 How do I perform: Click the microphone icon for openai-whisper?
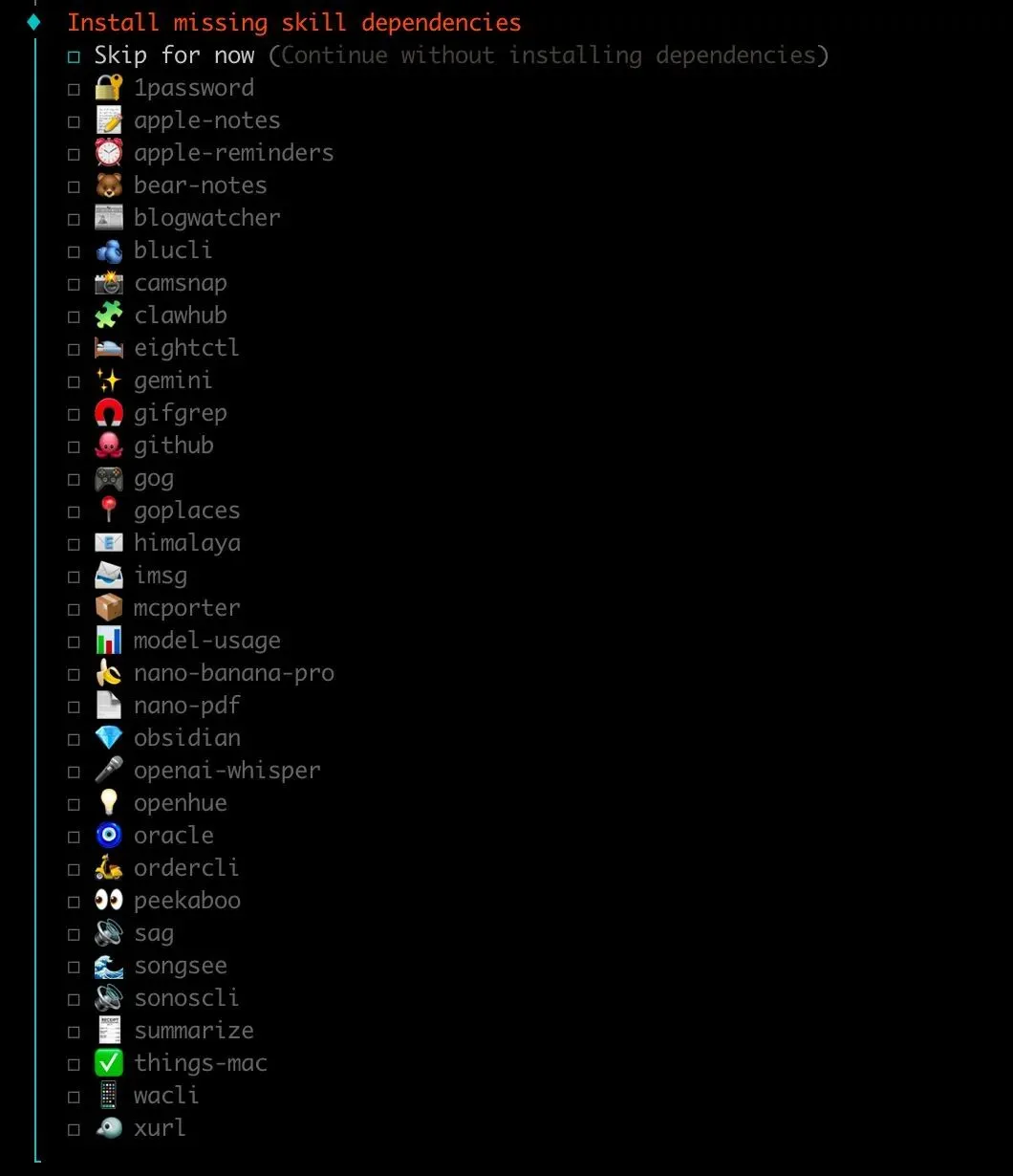click(x=108, y=771)
